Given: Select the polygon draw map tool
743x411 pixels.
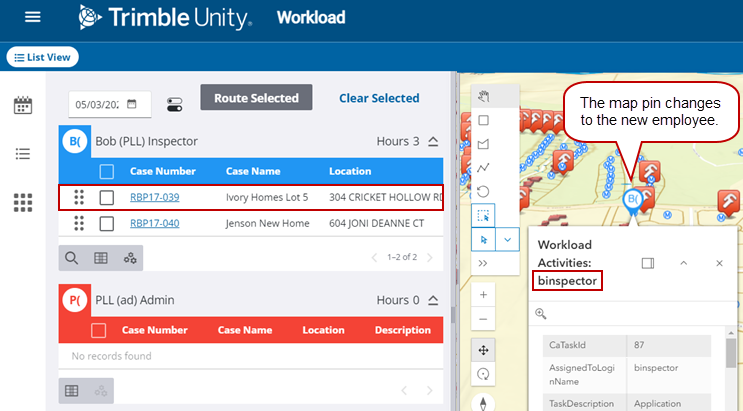Looking at the screenshot, I should (483, 144).
